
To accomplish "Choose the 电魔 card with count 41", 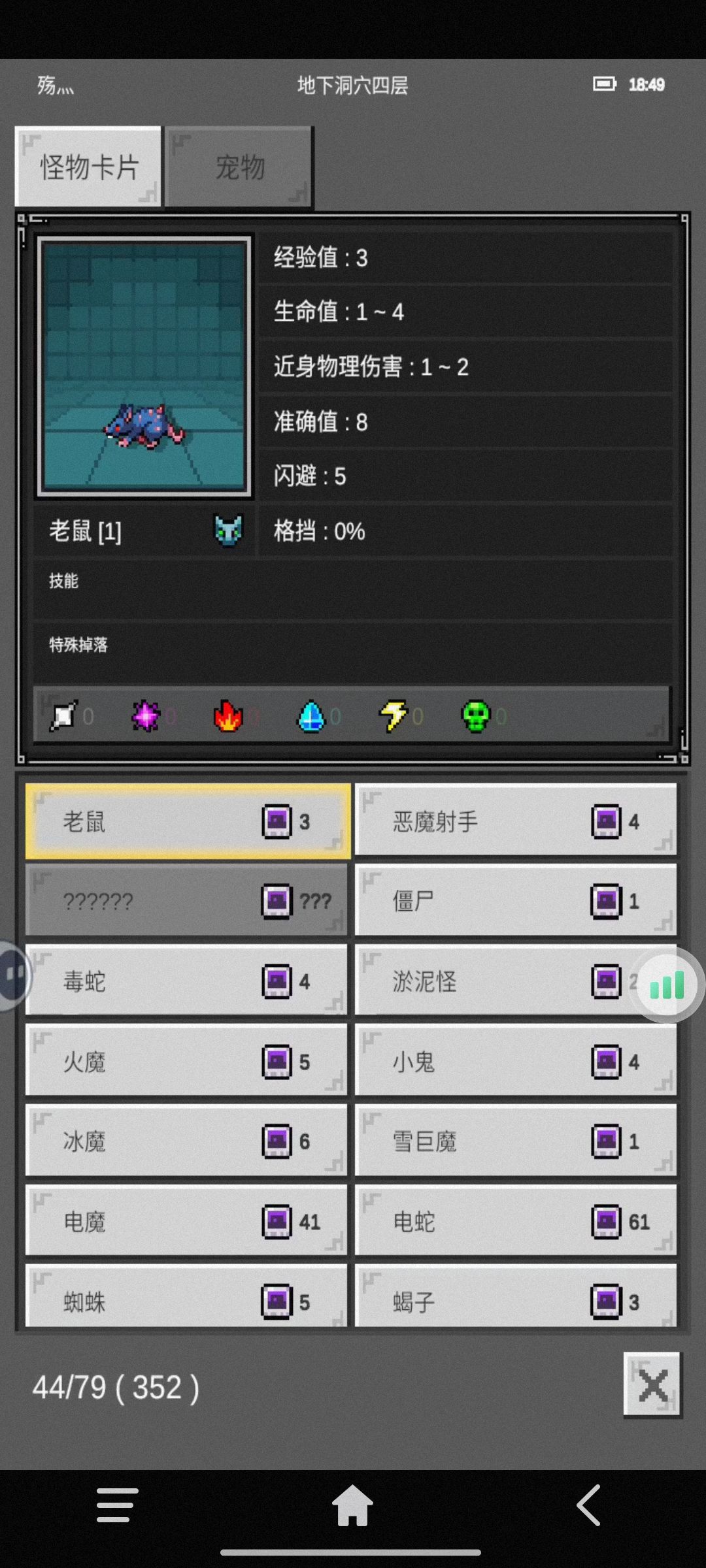I will point(186,1222).
